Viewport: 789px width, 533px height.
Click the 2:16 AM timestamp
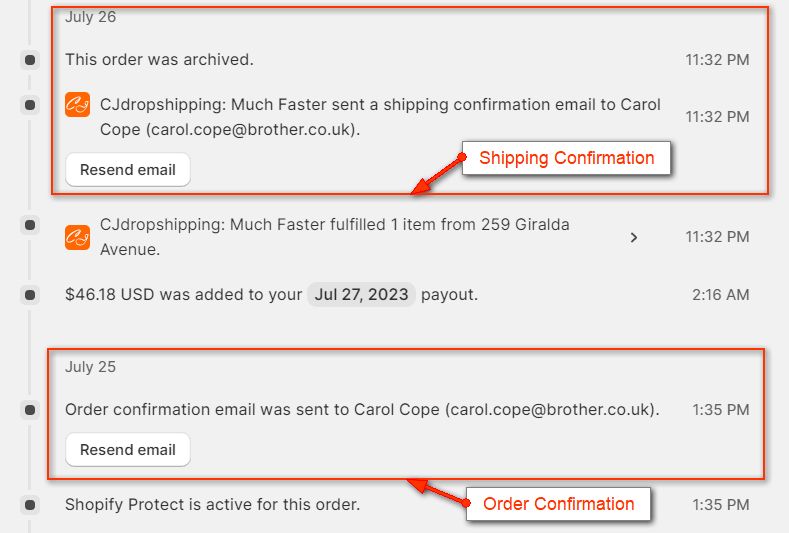point(720,295)
